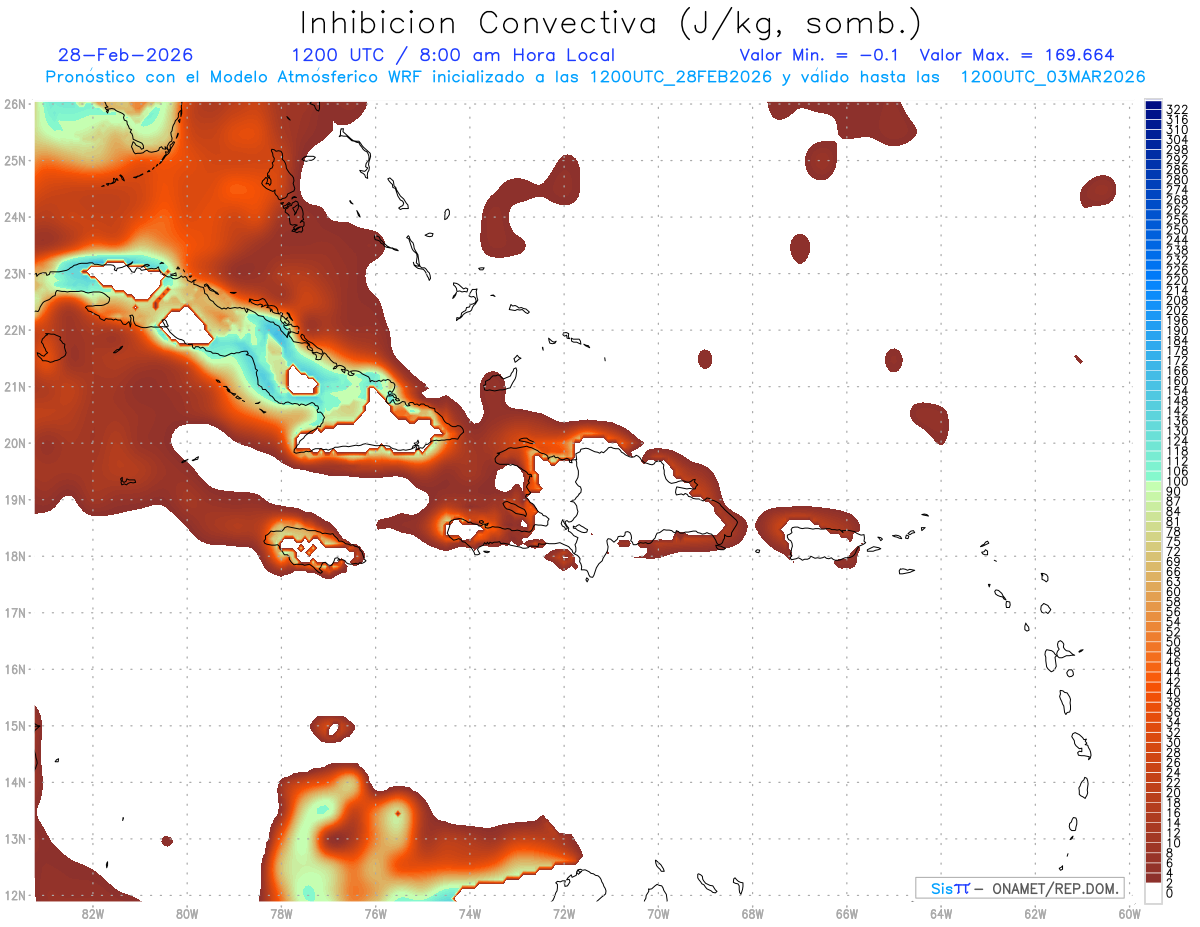Pick the white swatch beside the 0 label
The width and height of the screenshot is (1200, 927).
pyautogui.click(x=1154, y=891)
